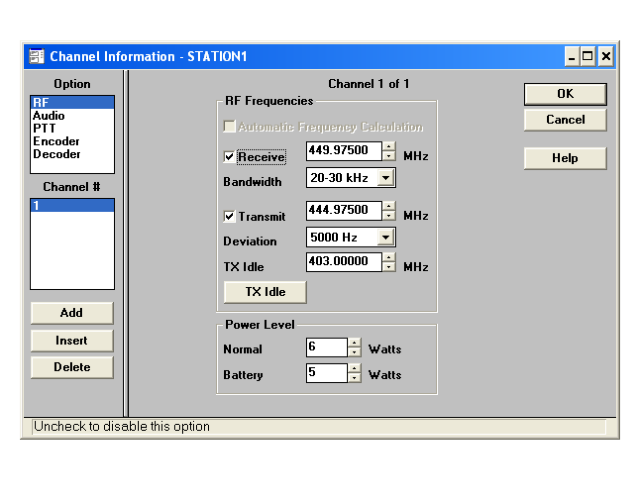Screen dimensions: 640x480
Task: Select Audio in the Option list
Action: [49, 116]
